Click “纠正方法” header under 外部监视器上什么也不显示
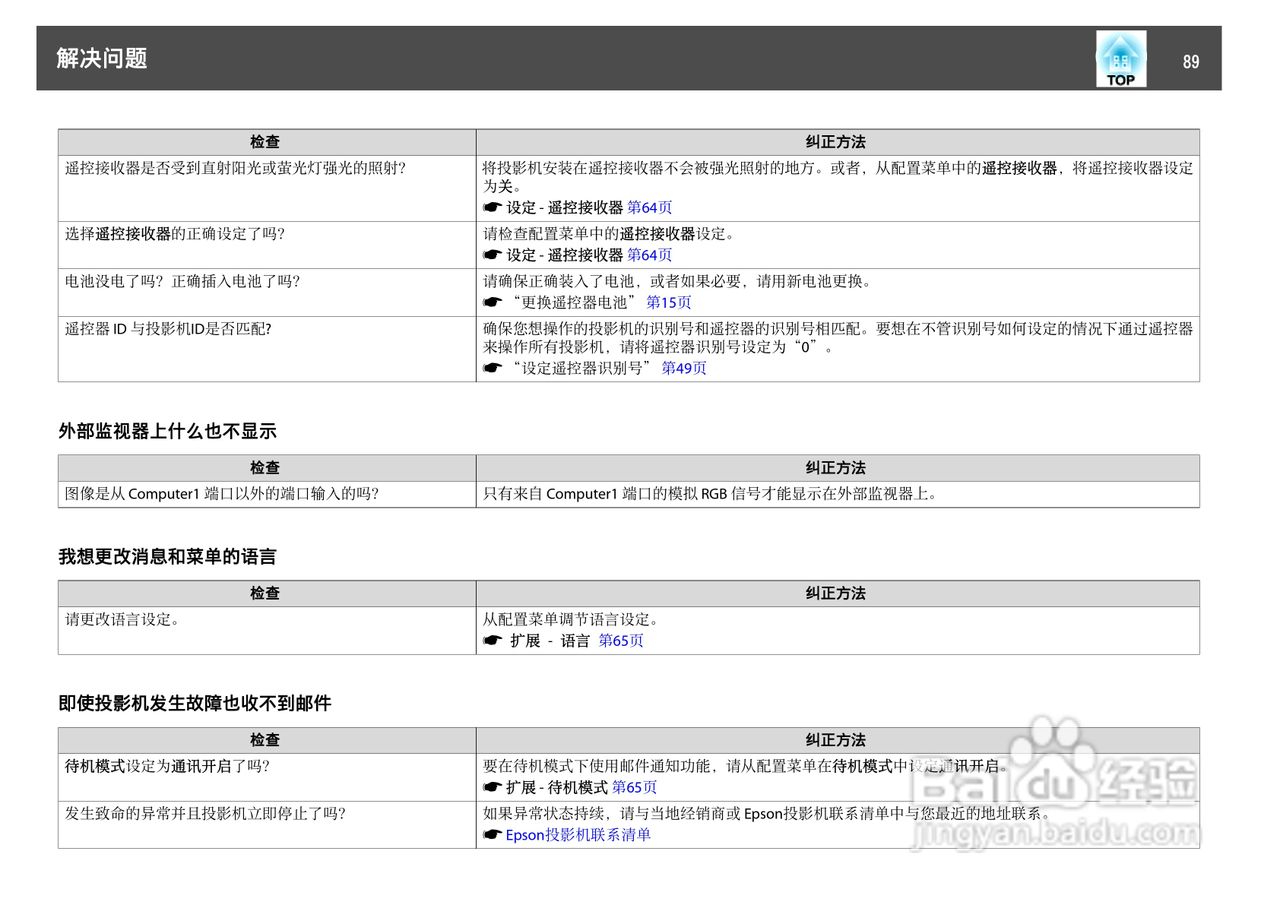This screenshot has height=905, width=1280. pos(837,468)
